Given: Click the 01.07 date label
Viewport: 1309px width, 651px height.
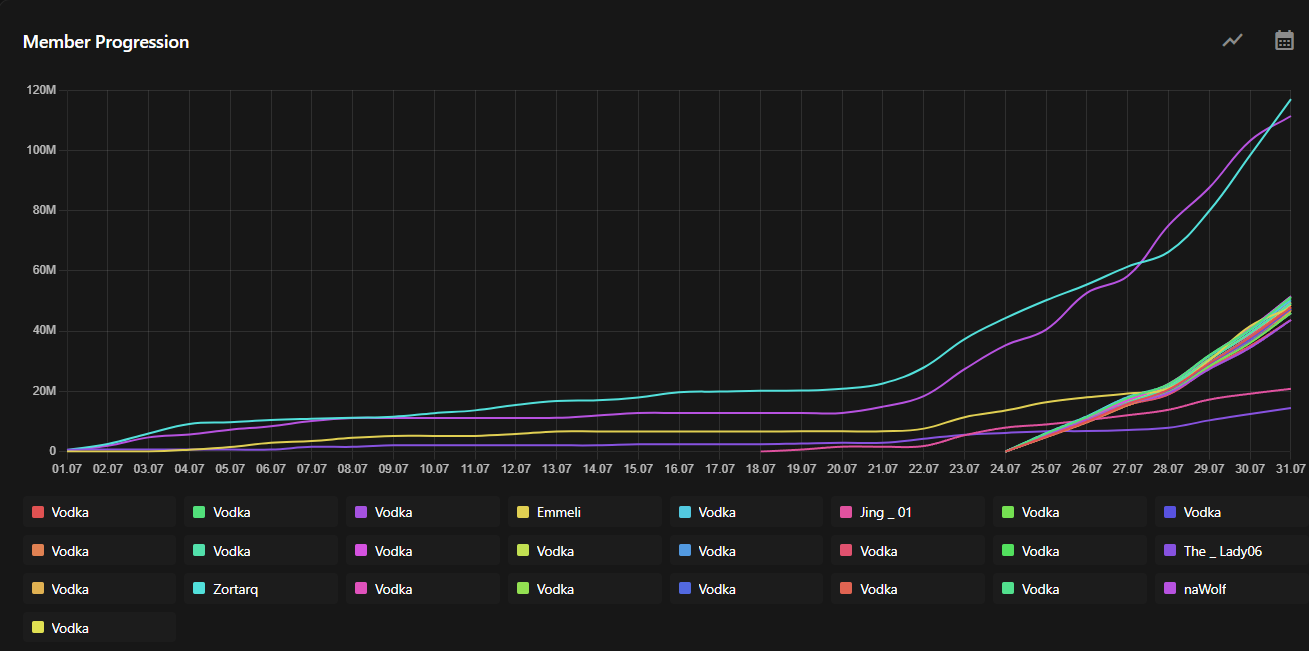Looking at the screenshot, I should point(66,468).
